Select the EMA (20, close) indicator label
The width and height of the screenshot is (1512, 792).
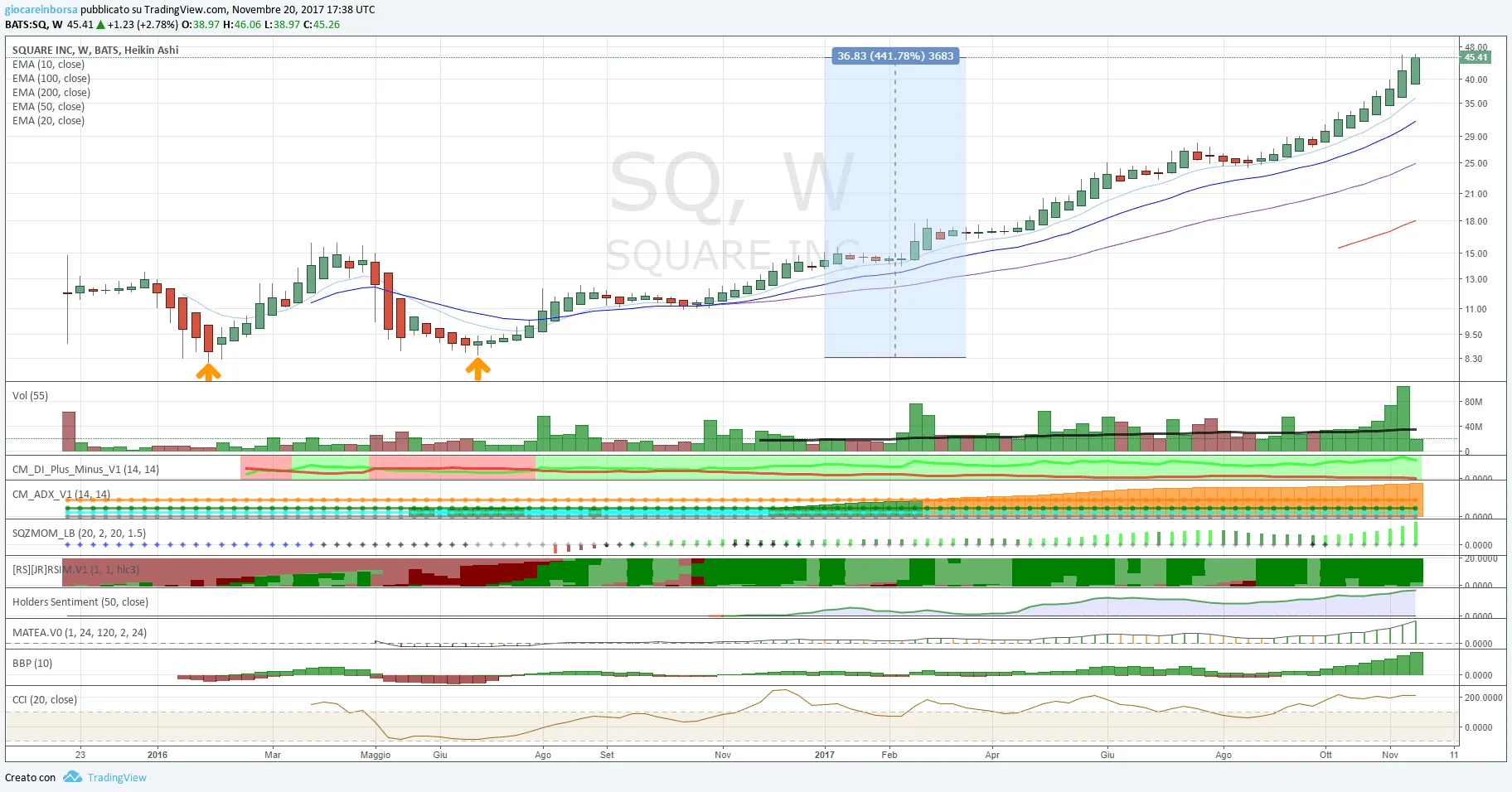[48, 121]
